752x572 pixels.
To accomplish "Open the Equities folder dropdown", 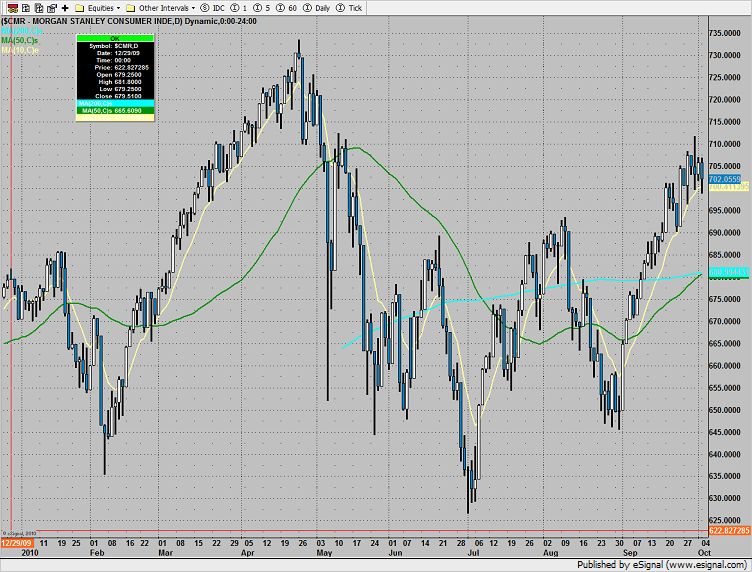I will click(98, 8).
